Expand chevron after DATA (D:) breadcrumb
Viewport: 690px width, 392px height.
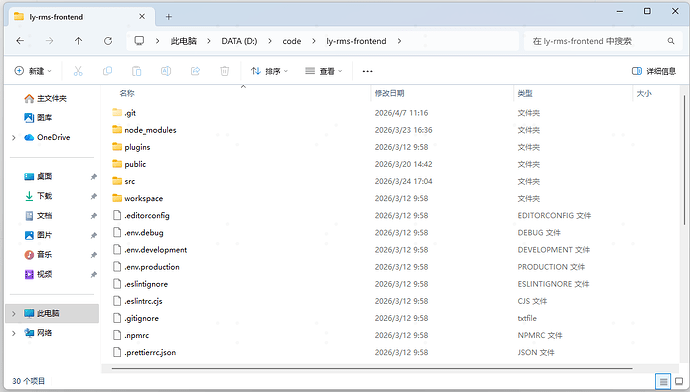point(270,41)
